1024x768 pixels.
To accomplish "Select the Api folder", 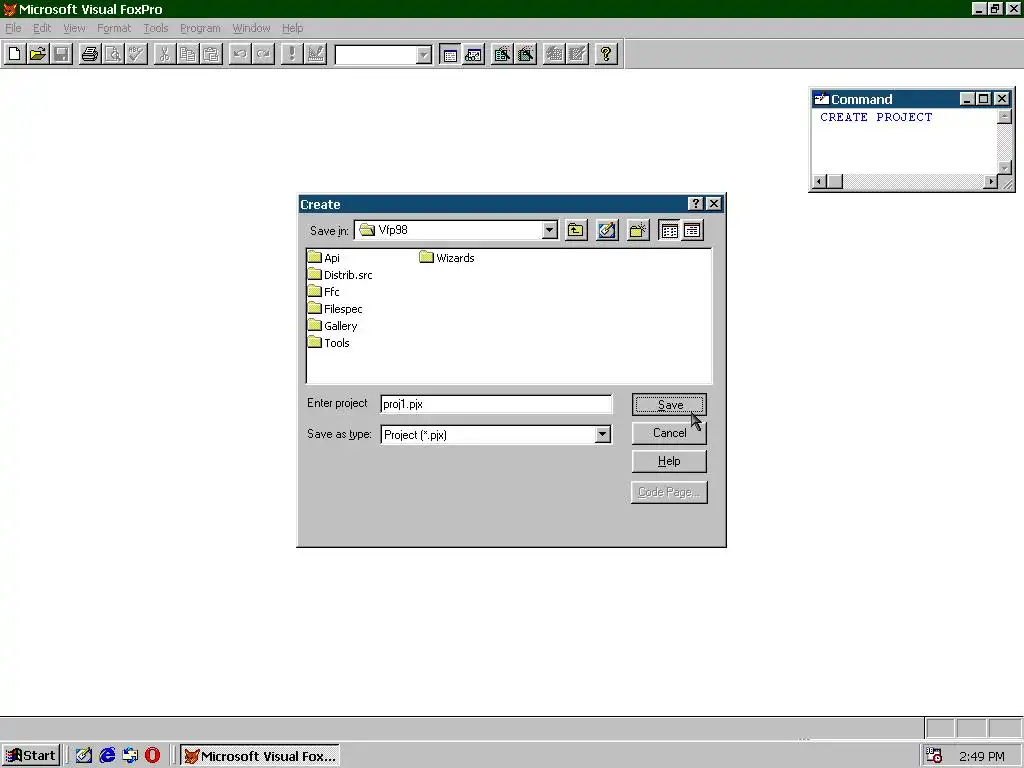I will coord(324,258).
